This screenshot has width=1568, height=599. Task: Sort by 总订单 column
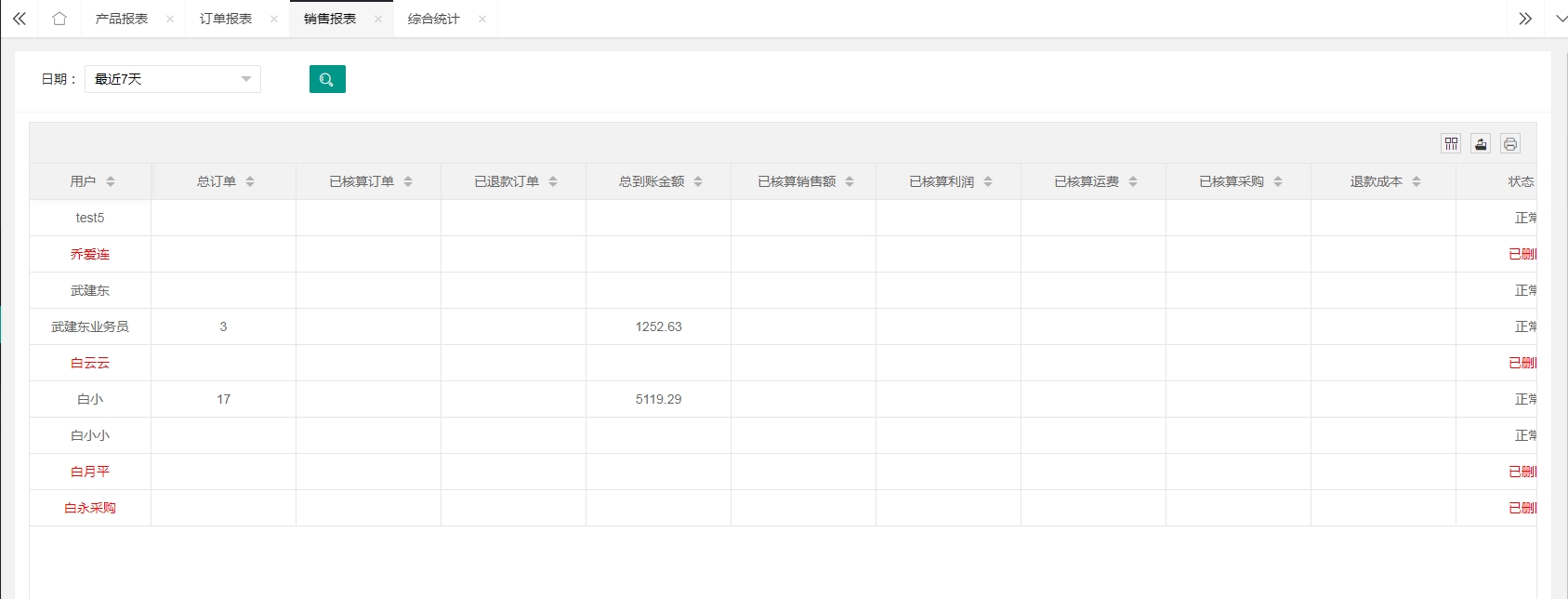(250, 181)
